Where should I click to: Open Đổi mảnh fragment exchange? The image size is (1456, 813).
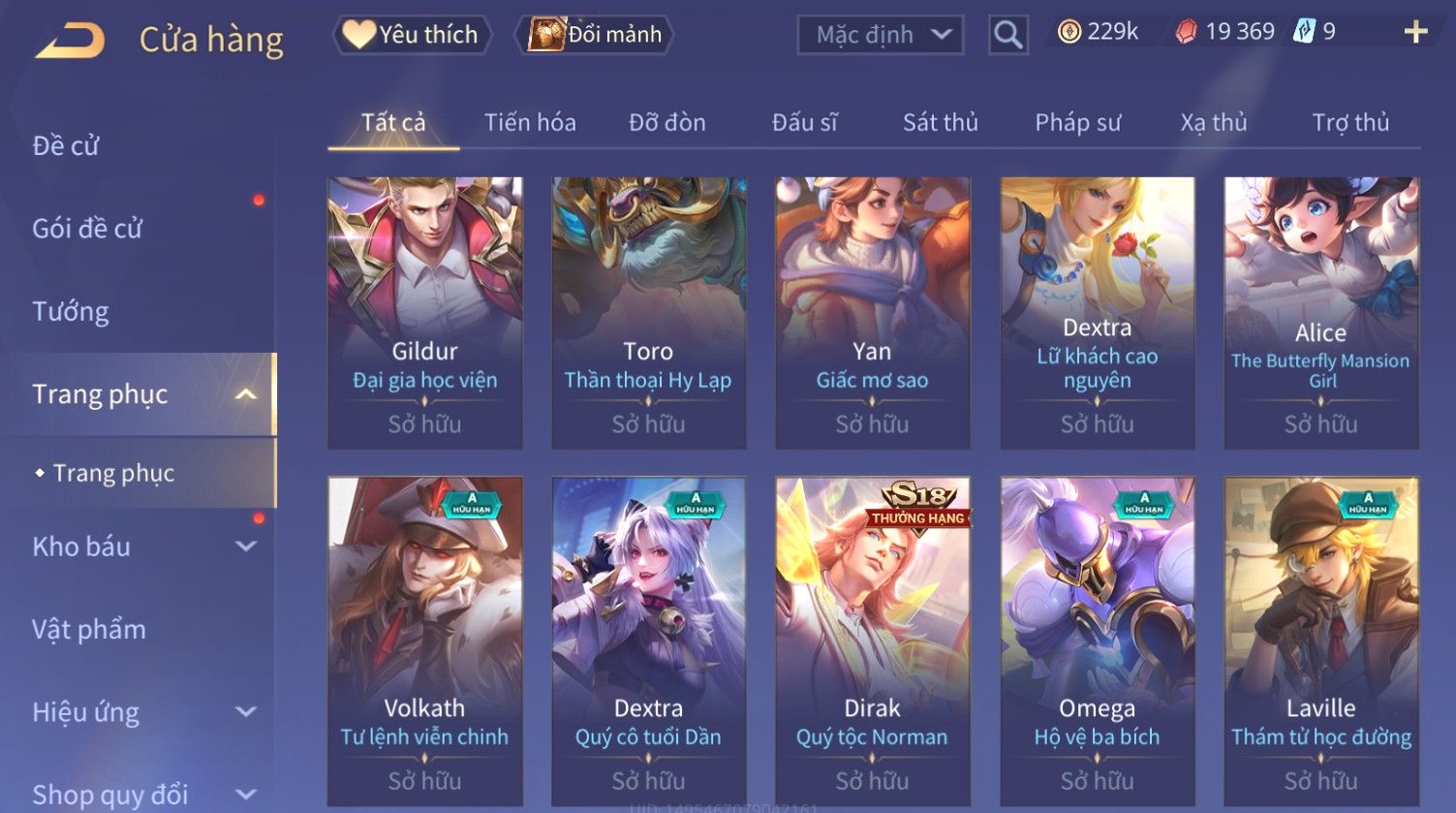(595, 35)
